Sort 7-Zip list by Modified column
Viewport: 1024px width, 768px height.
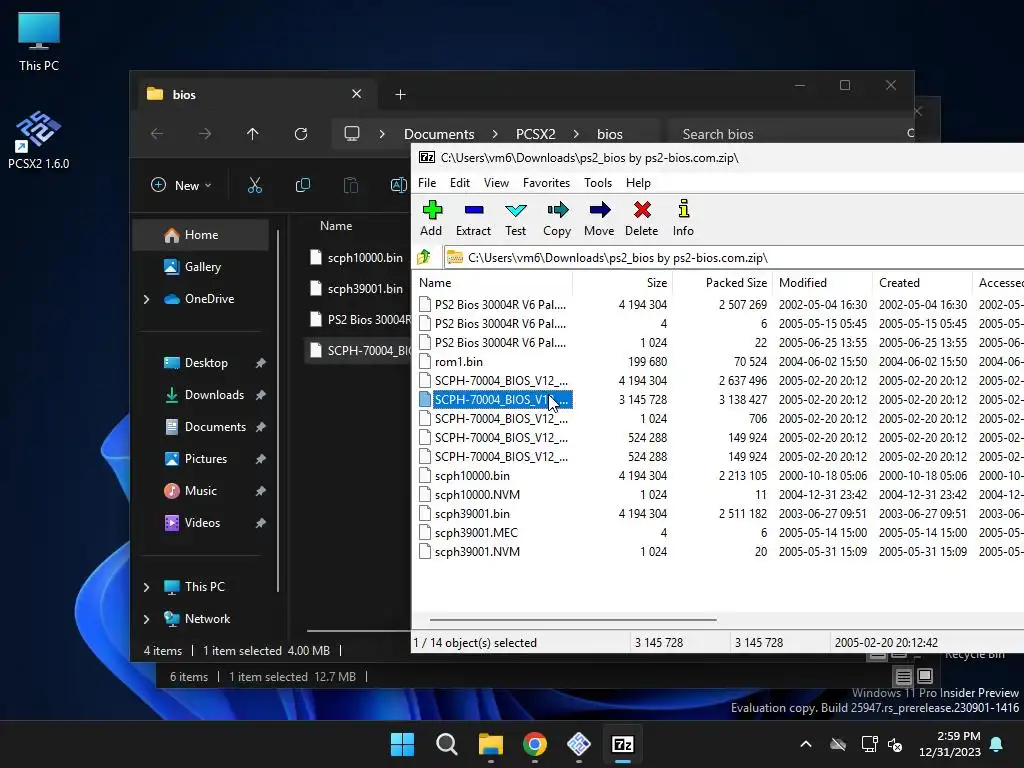822,283
